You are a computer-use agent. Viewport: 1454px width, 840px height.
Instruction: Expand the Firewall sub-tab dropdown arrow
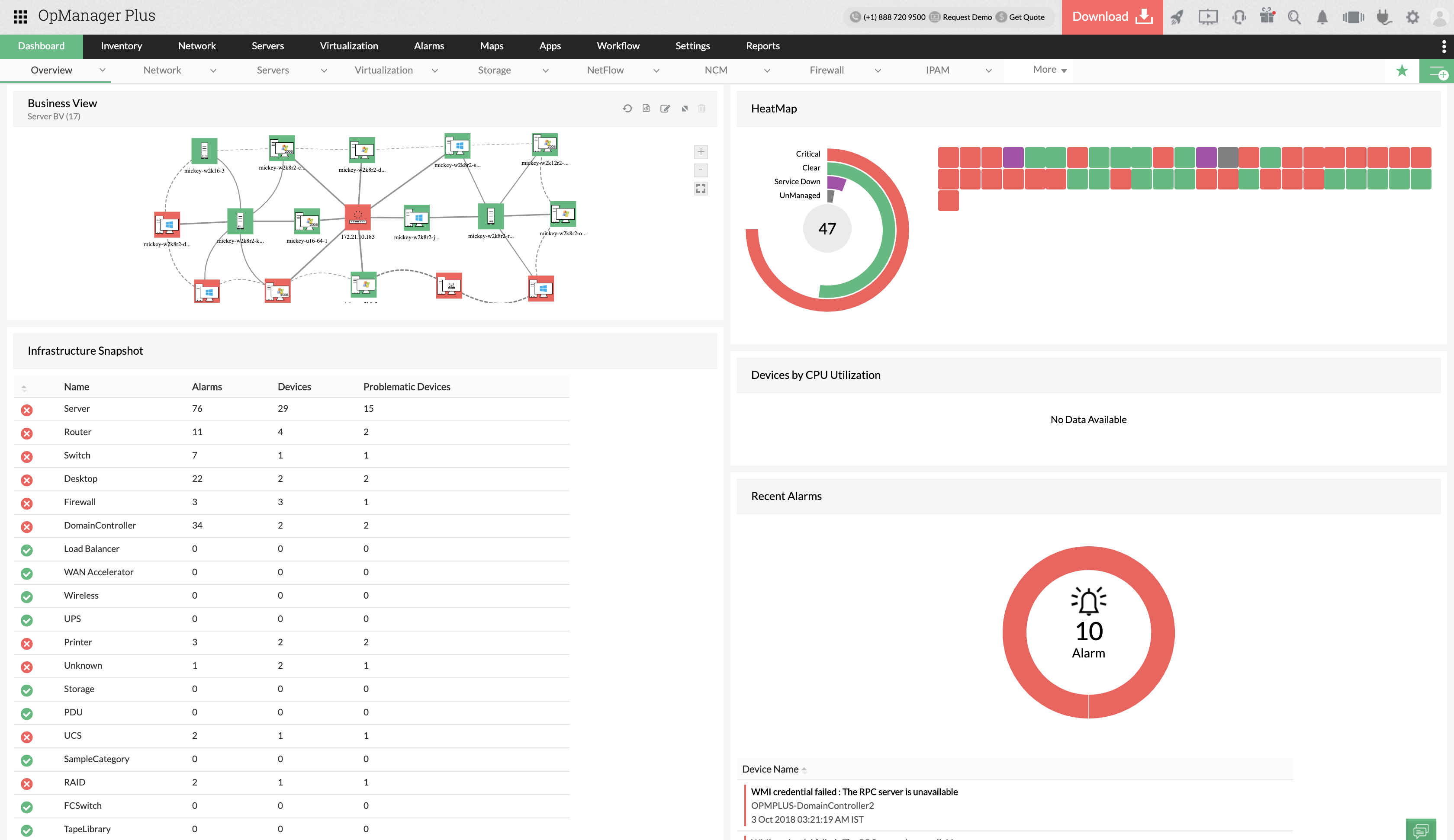coord(878,71)
